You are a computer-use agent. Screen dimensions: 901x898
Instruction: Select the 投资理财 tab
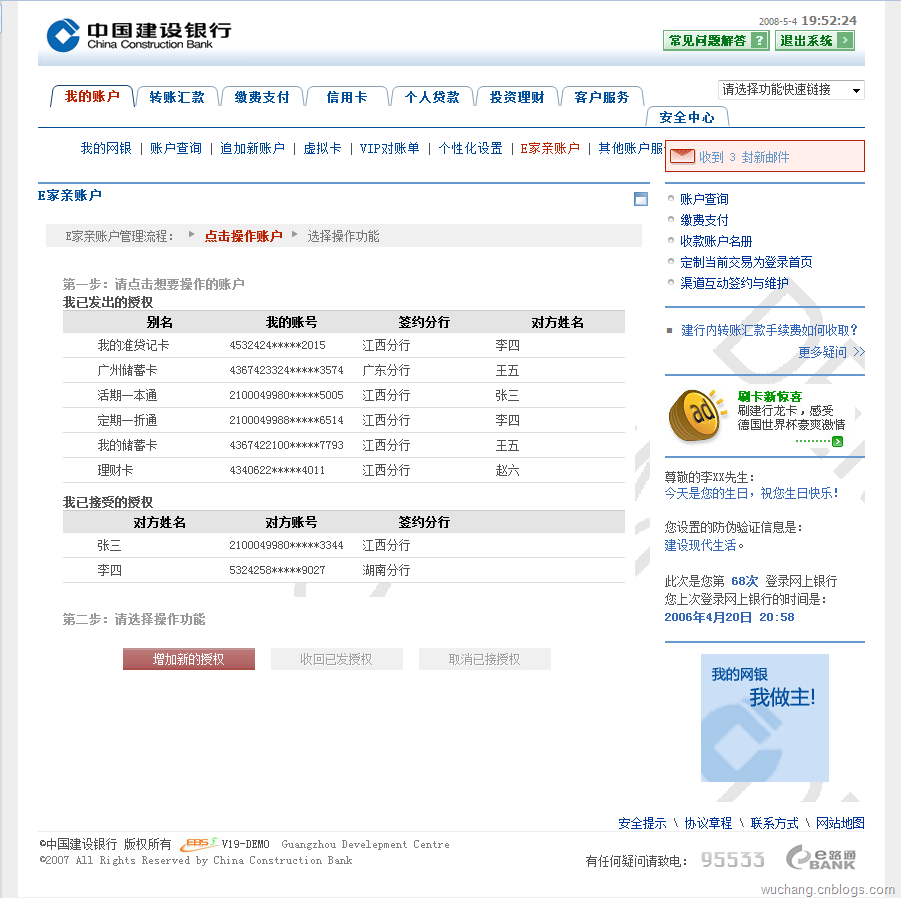coord(517,97)
